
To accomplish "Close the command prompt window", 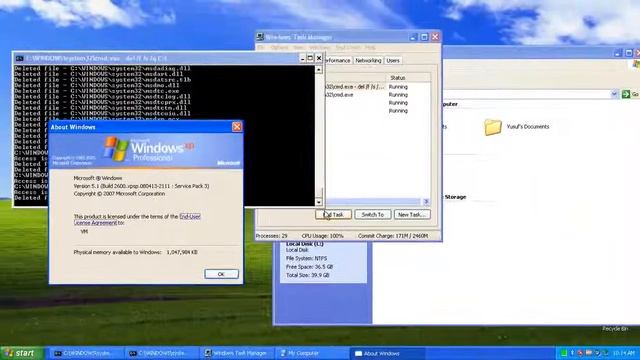I will (x=319, y=58).
